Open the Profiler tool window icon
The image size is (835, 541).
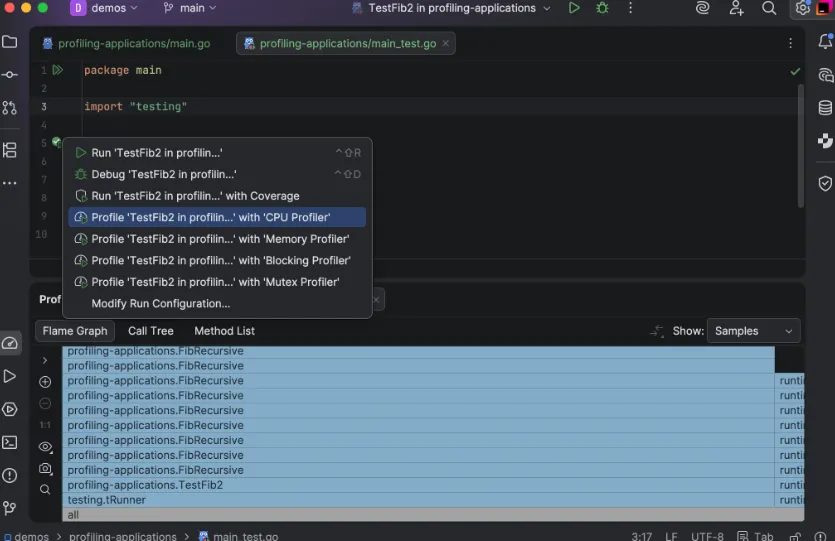click(x=10, y=344)
